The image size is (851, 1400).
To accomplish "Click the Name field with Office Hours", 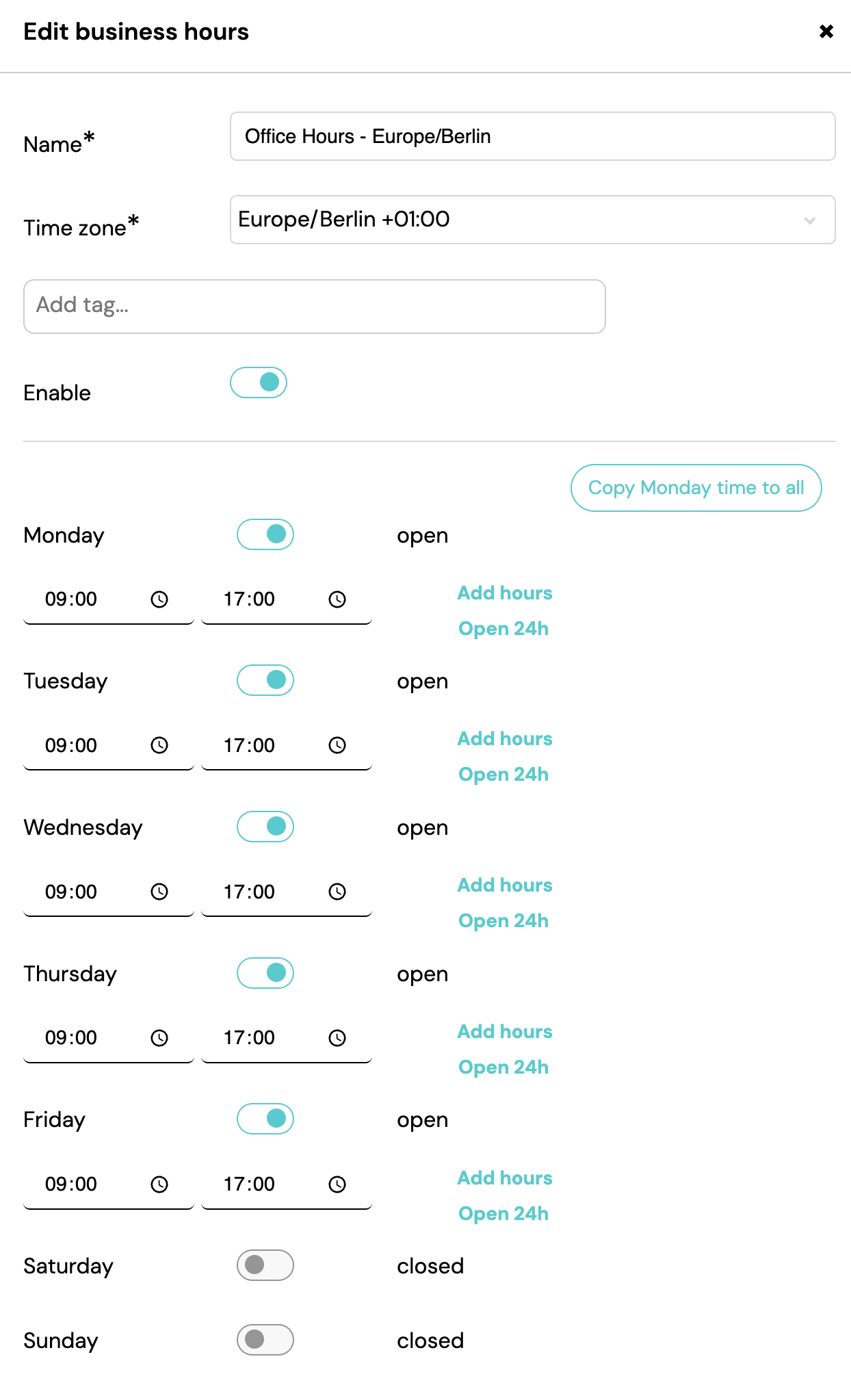I will (532, 136).
